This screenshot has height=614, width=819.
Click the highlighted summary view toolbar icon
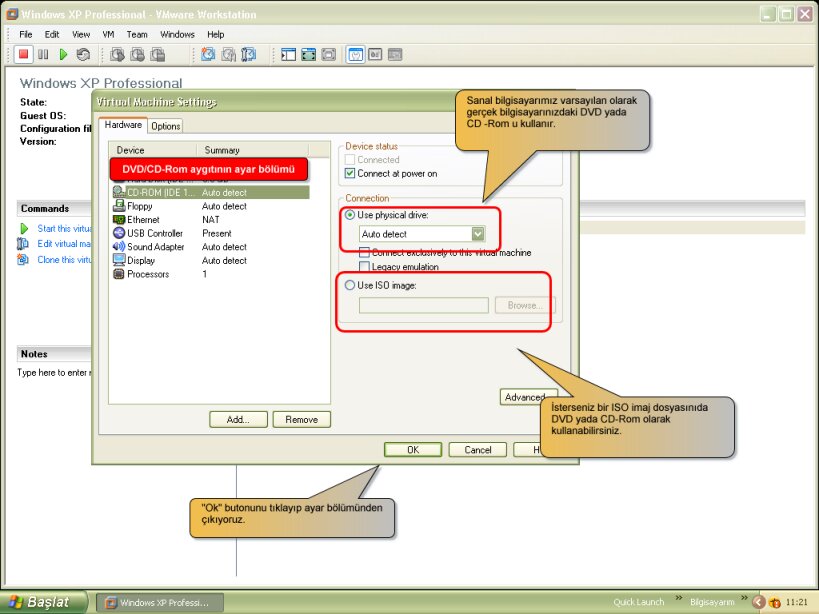coord(356,54)
